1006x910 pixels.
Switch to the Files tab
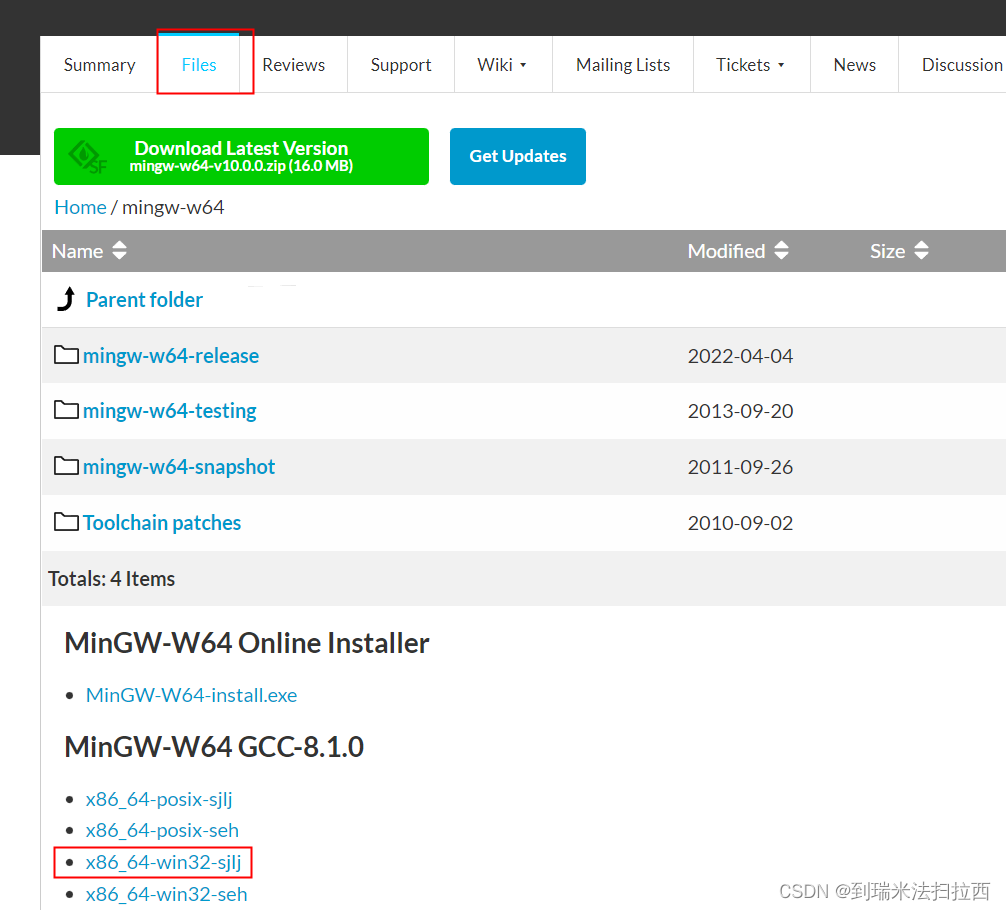(x=199, y=65)
